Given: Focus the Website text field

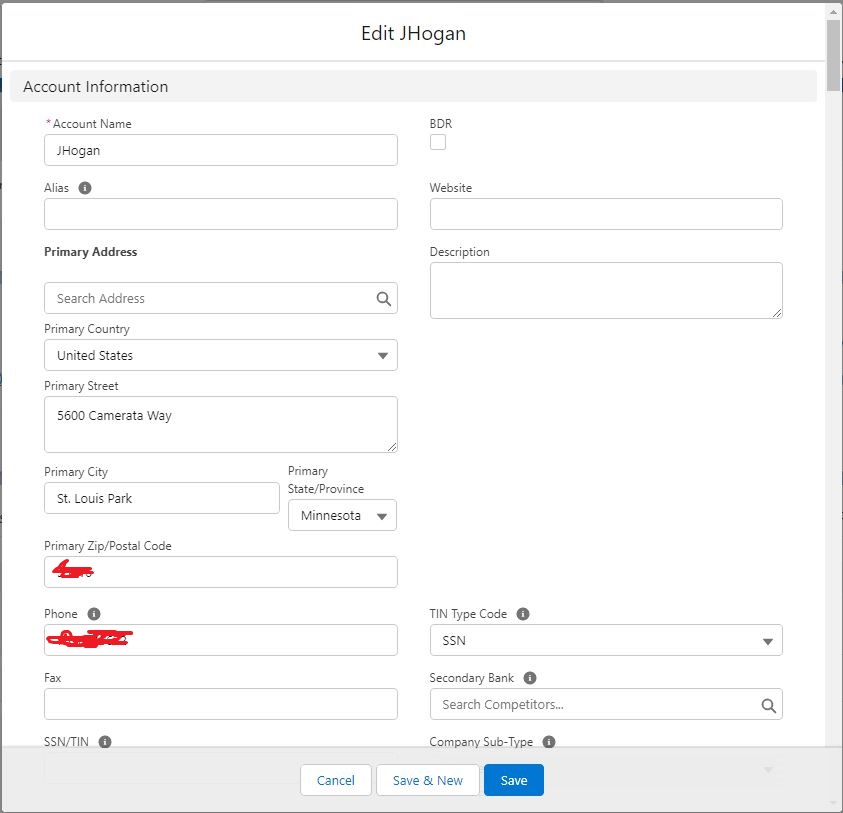Looking at the screenshot, I should click(x=605, y=214).
